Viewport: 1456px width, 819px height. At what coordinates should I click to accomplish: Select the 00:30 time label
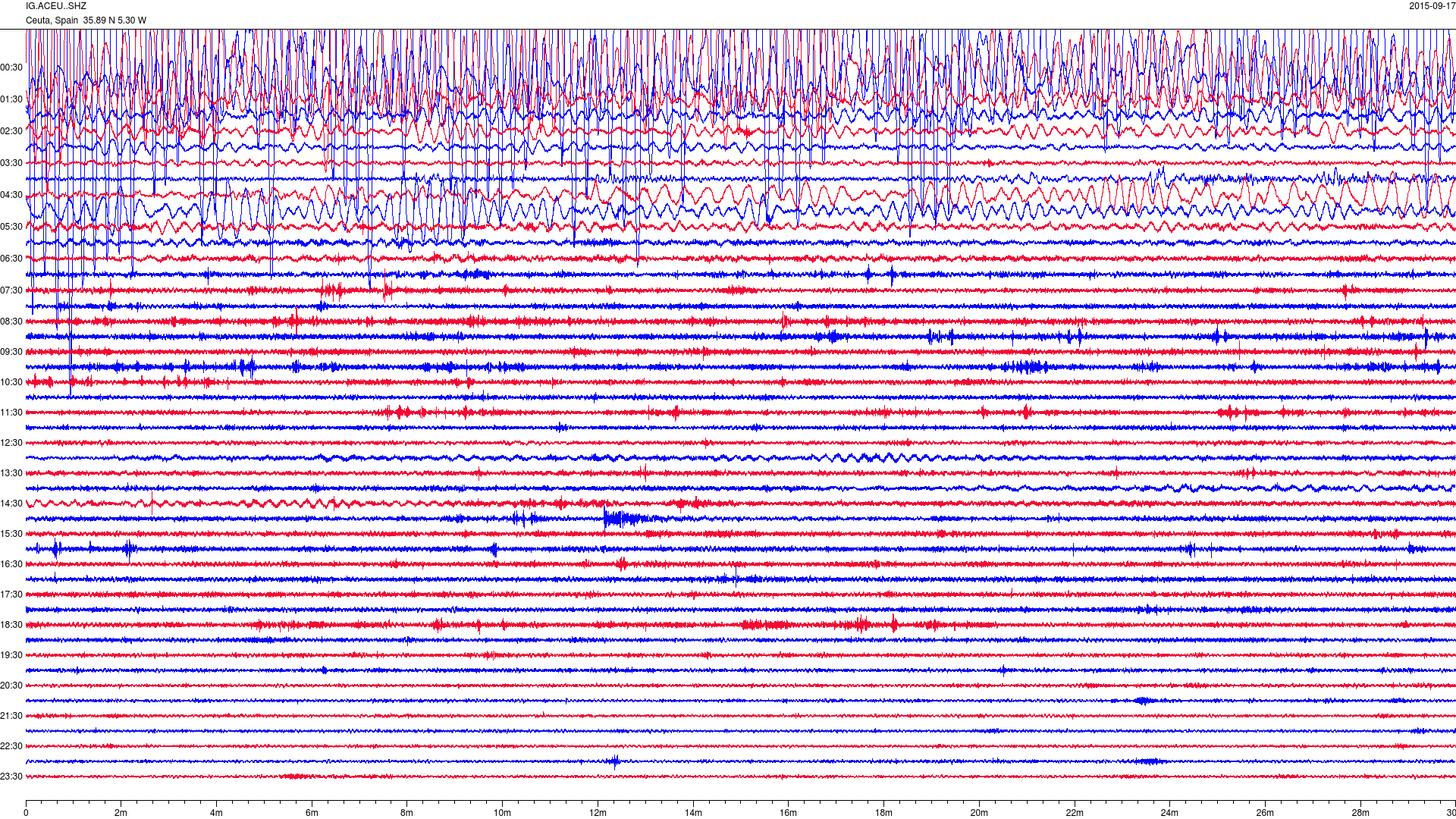pos(11,67)
